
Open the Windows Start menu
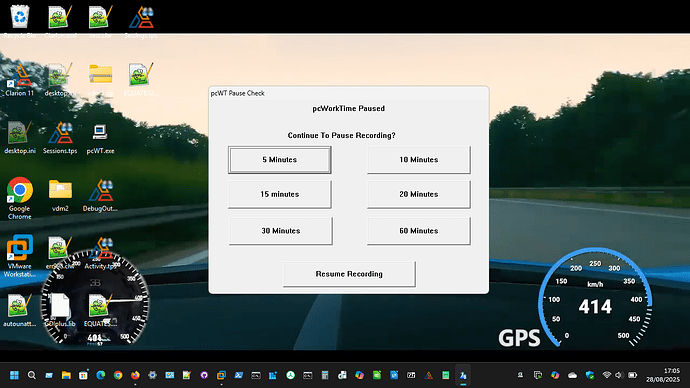pos(14,375)
